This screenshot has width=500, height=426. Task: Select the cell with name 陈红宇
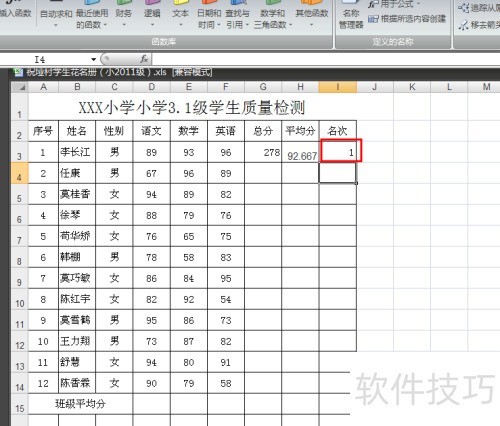pos(77,299)
